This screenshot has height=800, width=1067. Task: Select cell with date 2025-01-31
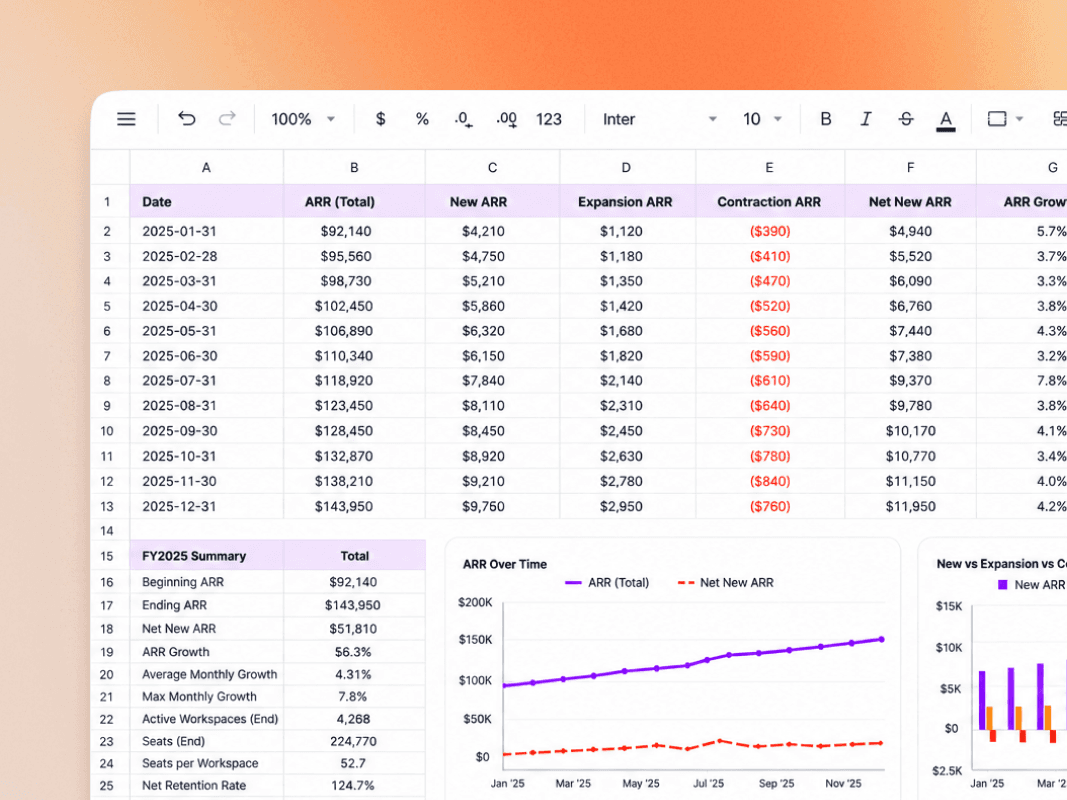[206, 231]
